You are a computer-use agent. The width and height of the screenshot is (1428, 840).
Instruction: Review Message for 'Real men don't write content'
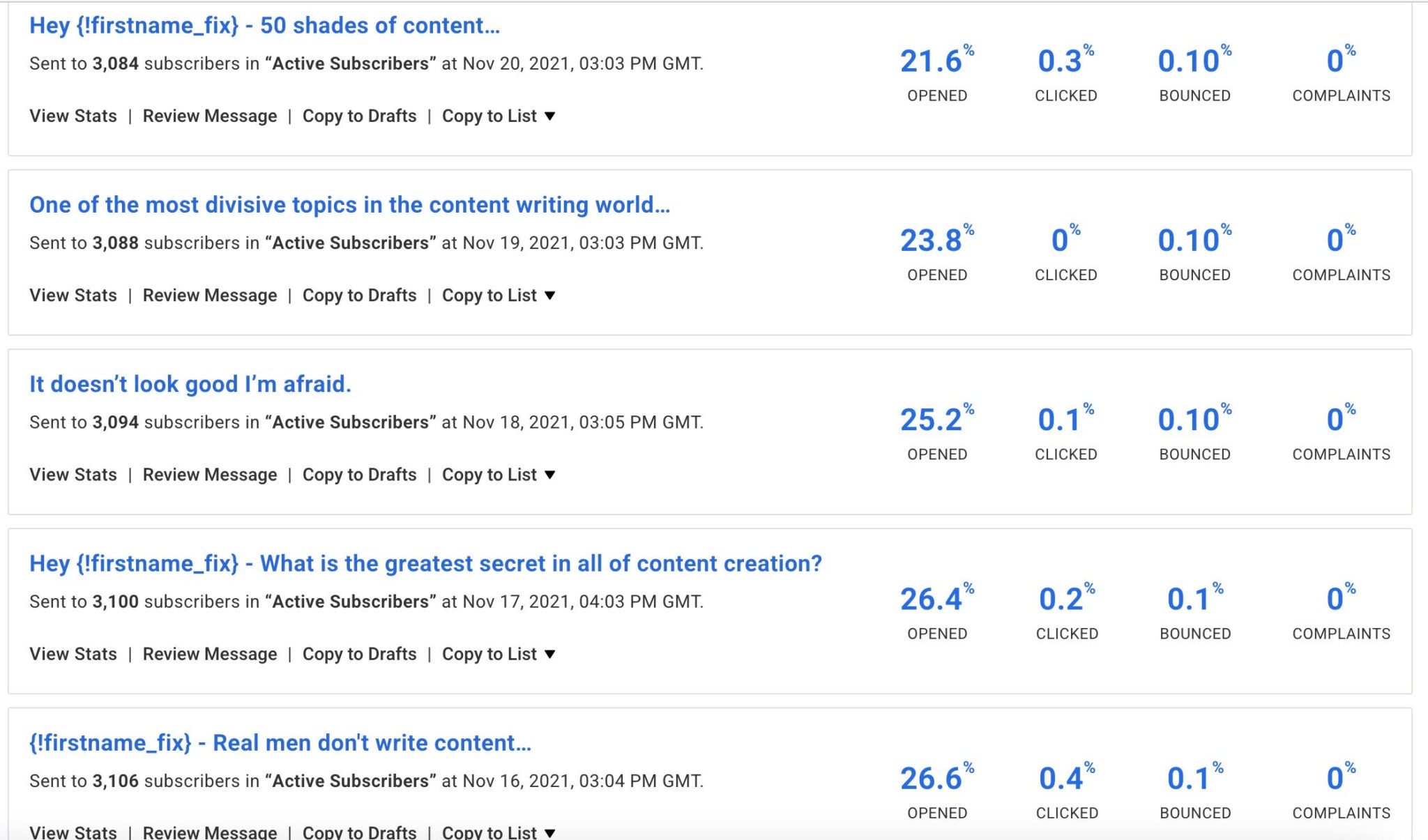coord(210,832)
